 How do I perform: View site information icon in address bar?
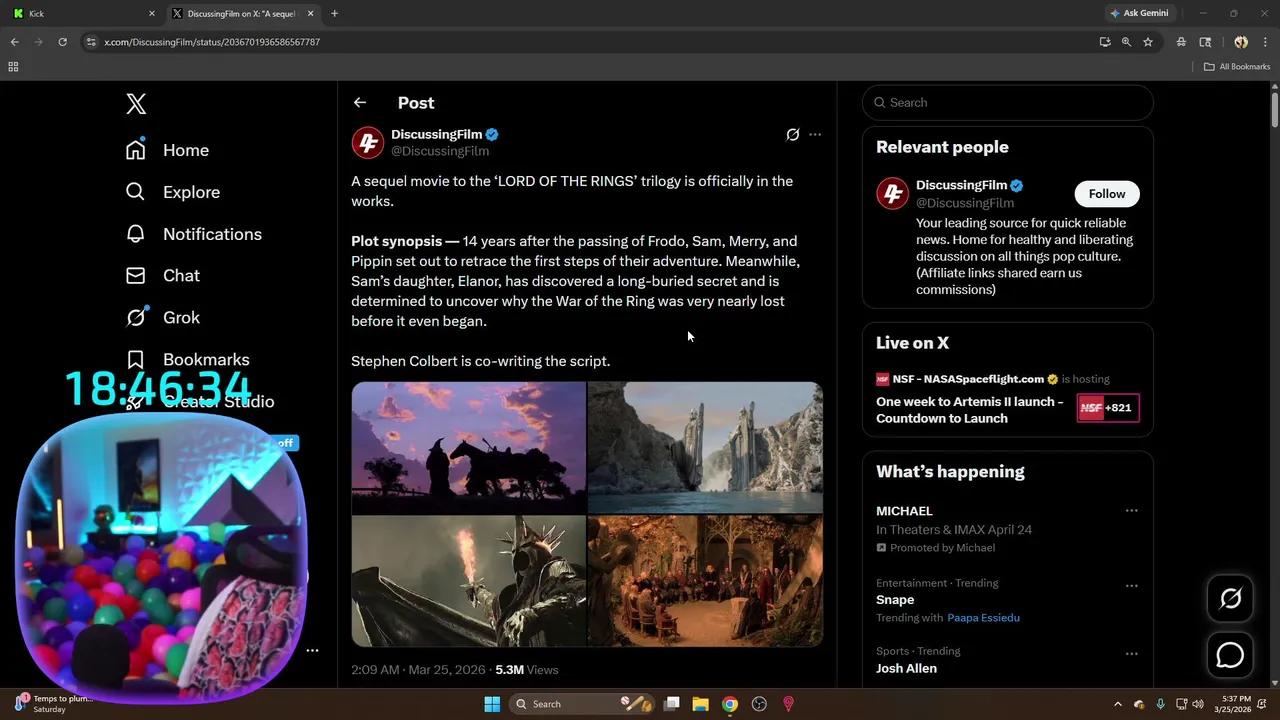91,42
